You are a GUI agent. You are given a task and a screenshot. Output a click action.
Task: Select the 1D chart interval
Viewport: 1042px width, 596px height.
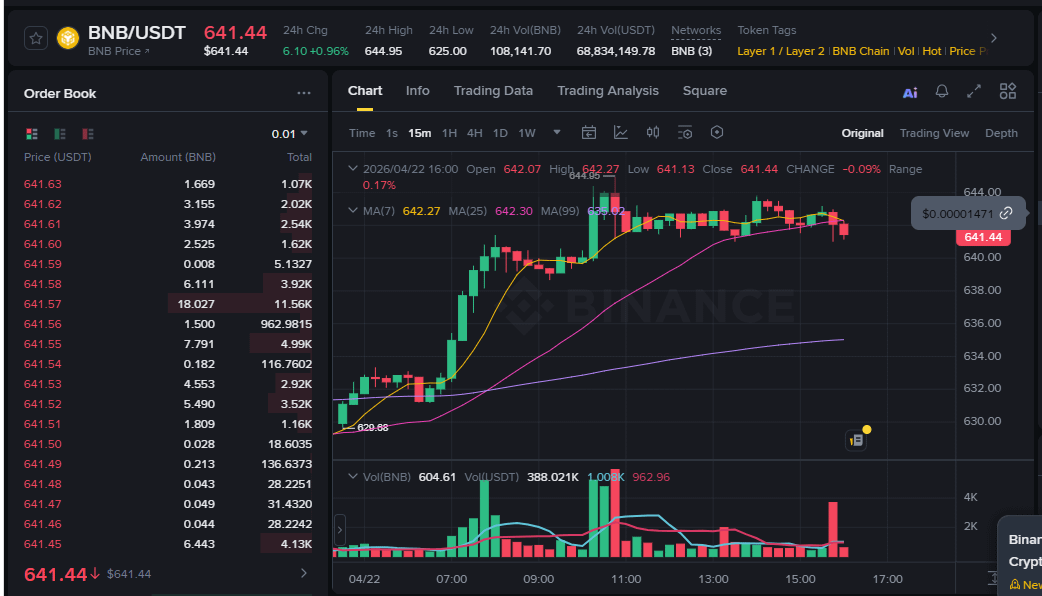500,134
